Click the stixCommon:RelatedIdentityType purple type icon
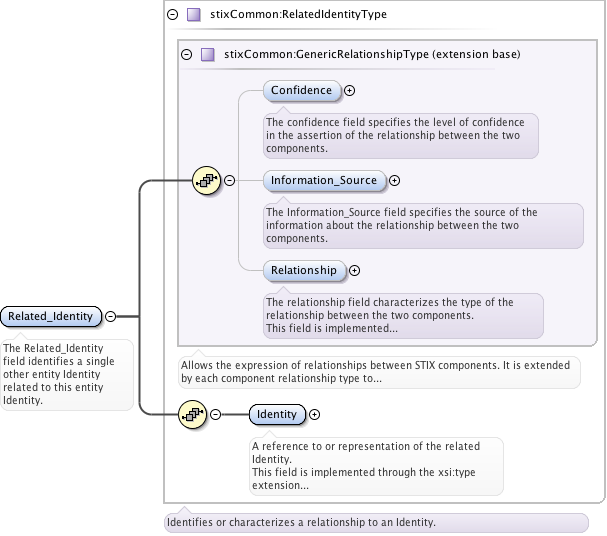This screenshot has height=536, width=607. click(193, 15)
